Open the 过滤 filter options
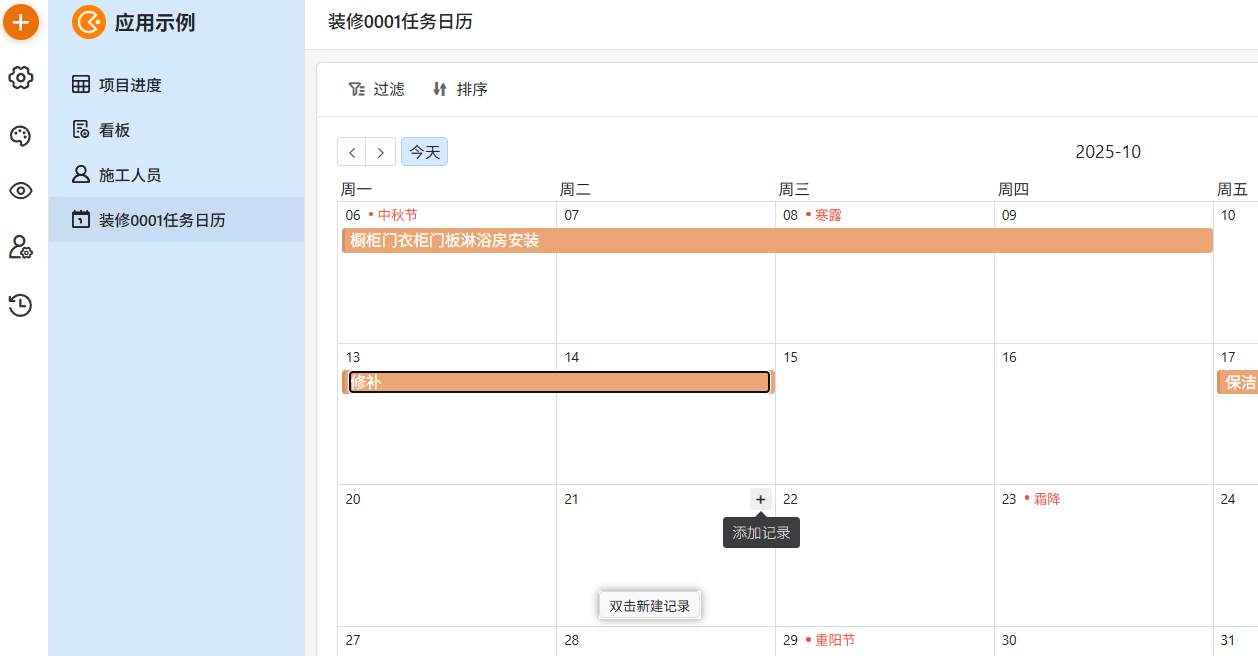Screen dimensions: 1258x656 377,89
